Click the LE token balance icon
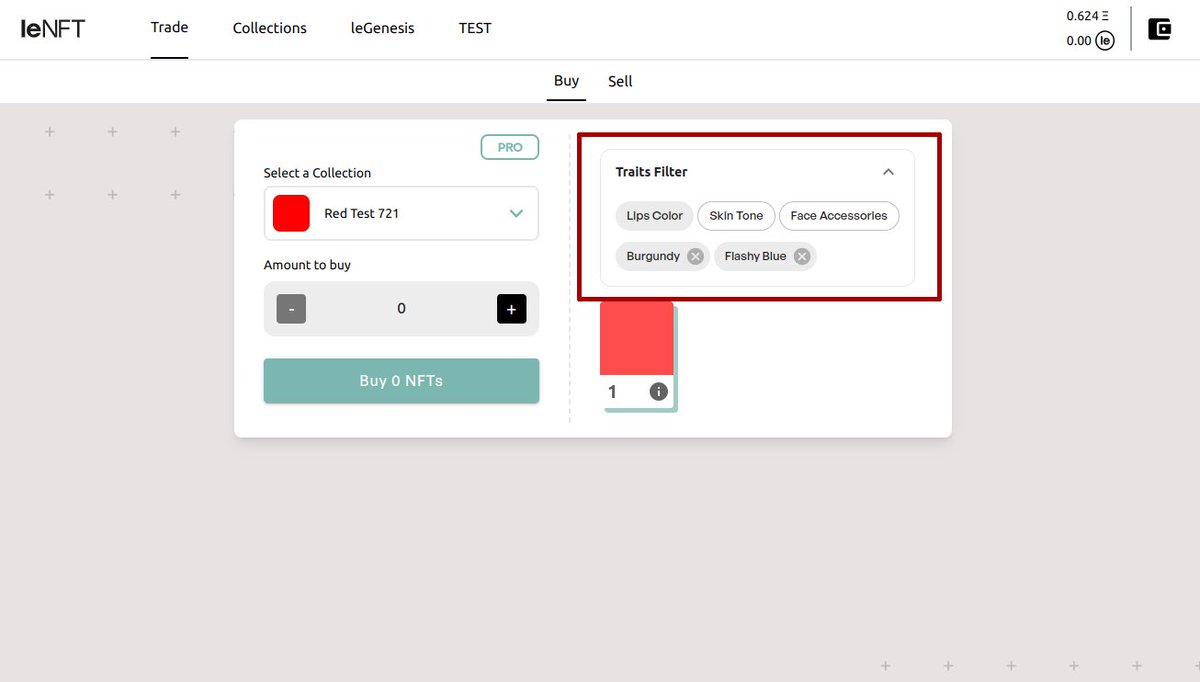The width and height of the screenshot is (1200, 682). click(1105, 41)
